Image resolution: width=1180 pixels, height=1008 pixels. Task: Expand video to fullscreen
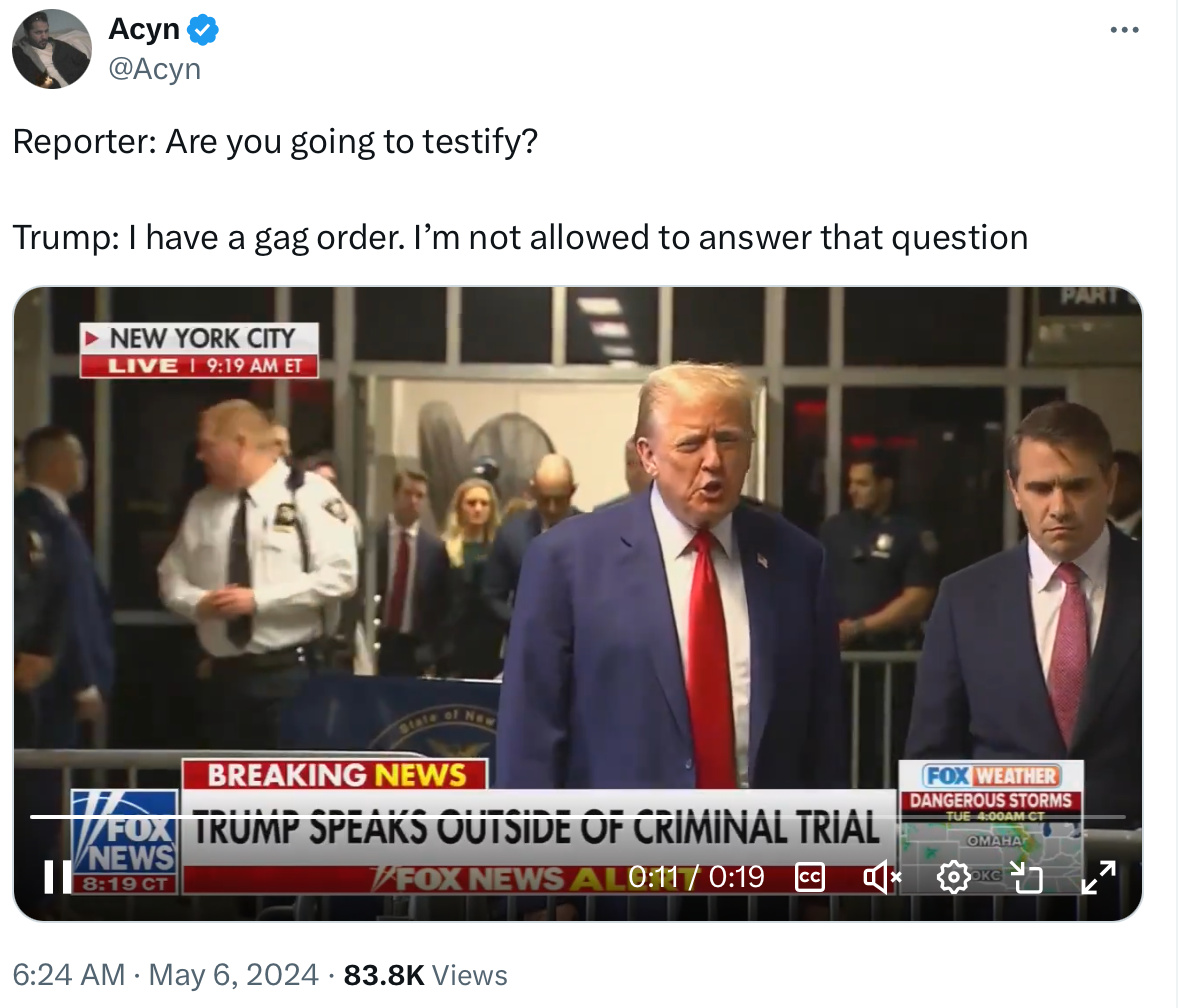click(x=1098, y=877)
